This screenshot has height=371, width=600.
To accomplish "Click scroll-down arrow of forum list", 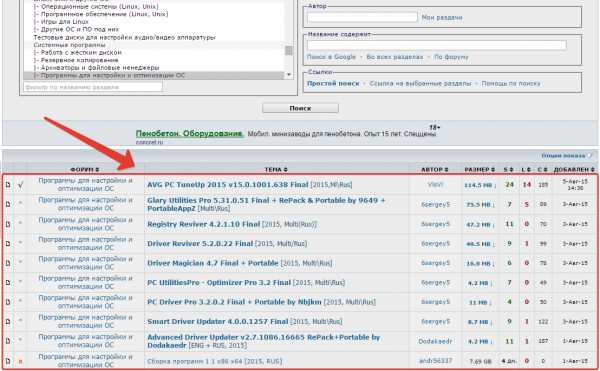I will pyautogui.click(x=289, y=75).
